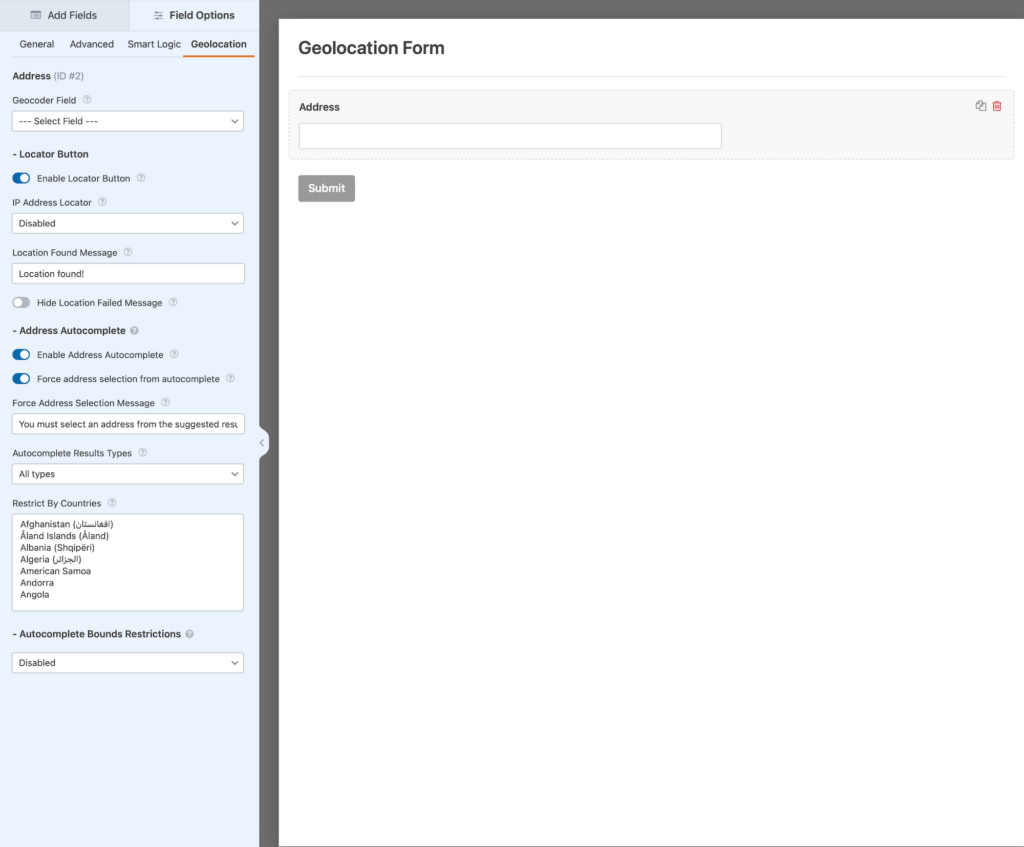Open the Advanced sub-tab
Screen dimensions: 1024x847
91,44
